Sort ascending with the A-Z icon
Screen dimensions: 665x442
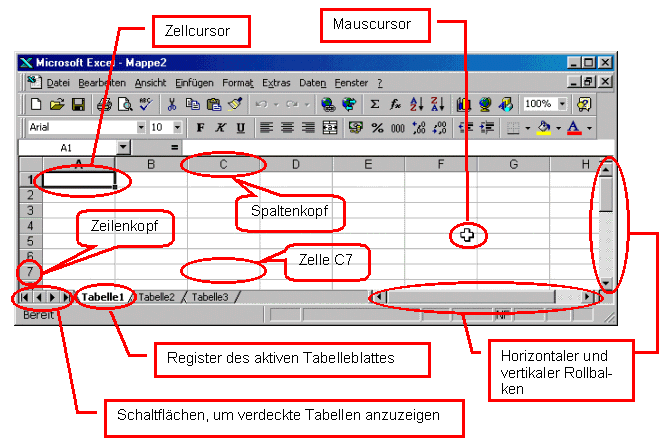tap(416, 104)
